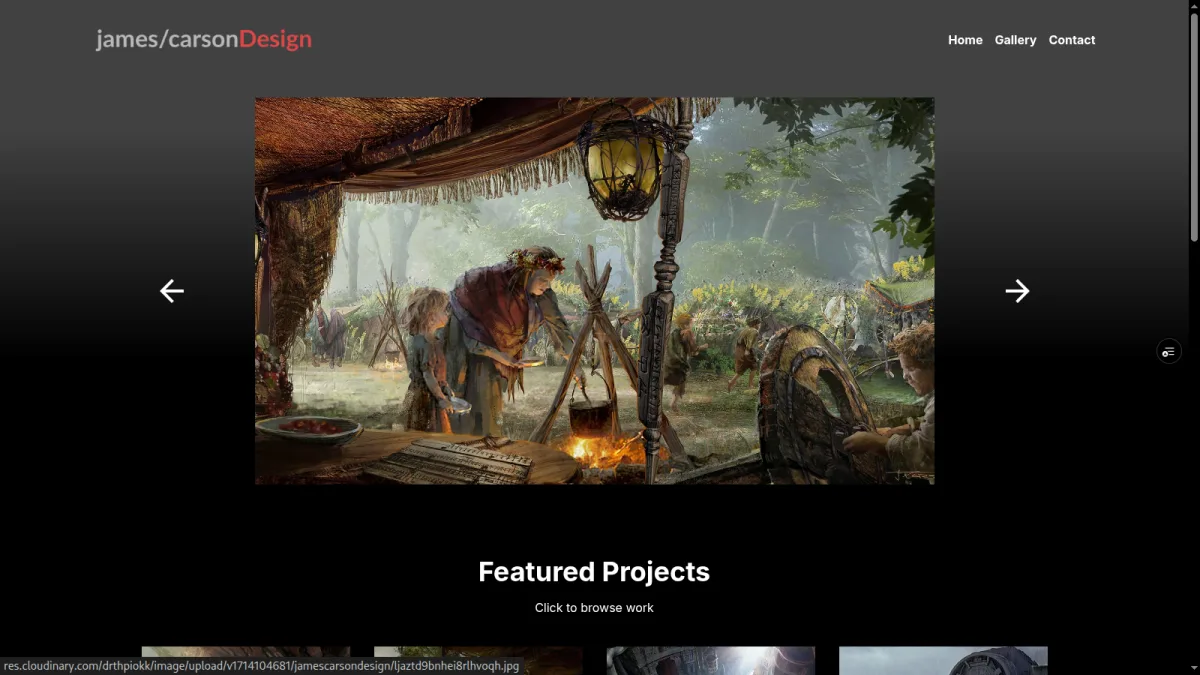Screen dimensions: 1200x675
Task: Open the round floating settings icon
Action: 1169,351
